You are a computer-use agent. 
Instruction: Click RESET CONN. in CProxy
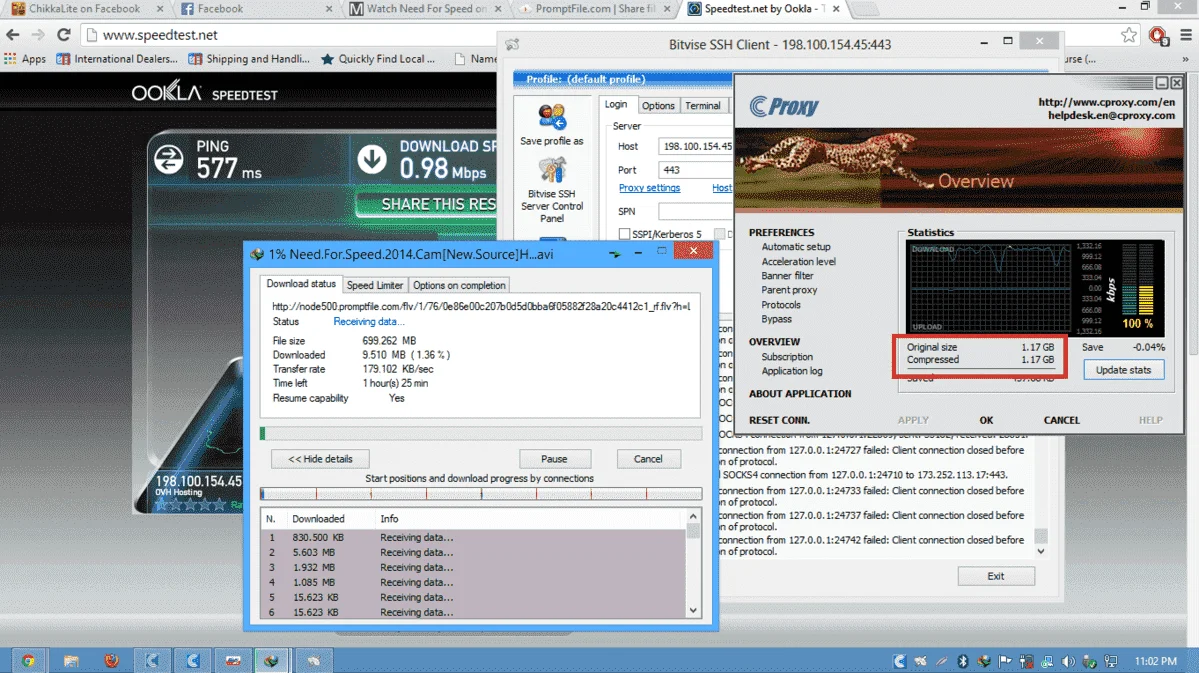pyautogui.click(x=779, y=421)
